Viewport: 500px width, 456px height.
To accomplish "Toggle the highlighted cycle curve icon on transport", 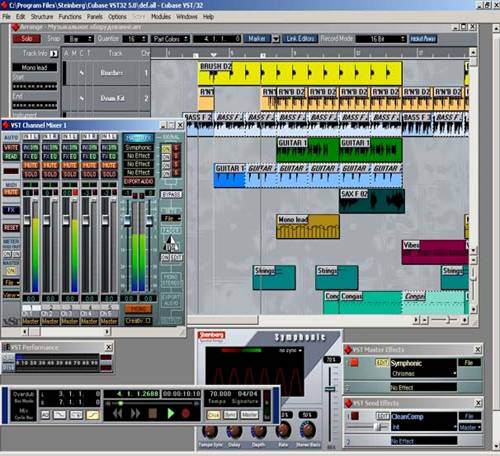I will tap(93, 415).
